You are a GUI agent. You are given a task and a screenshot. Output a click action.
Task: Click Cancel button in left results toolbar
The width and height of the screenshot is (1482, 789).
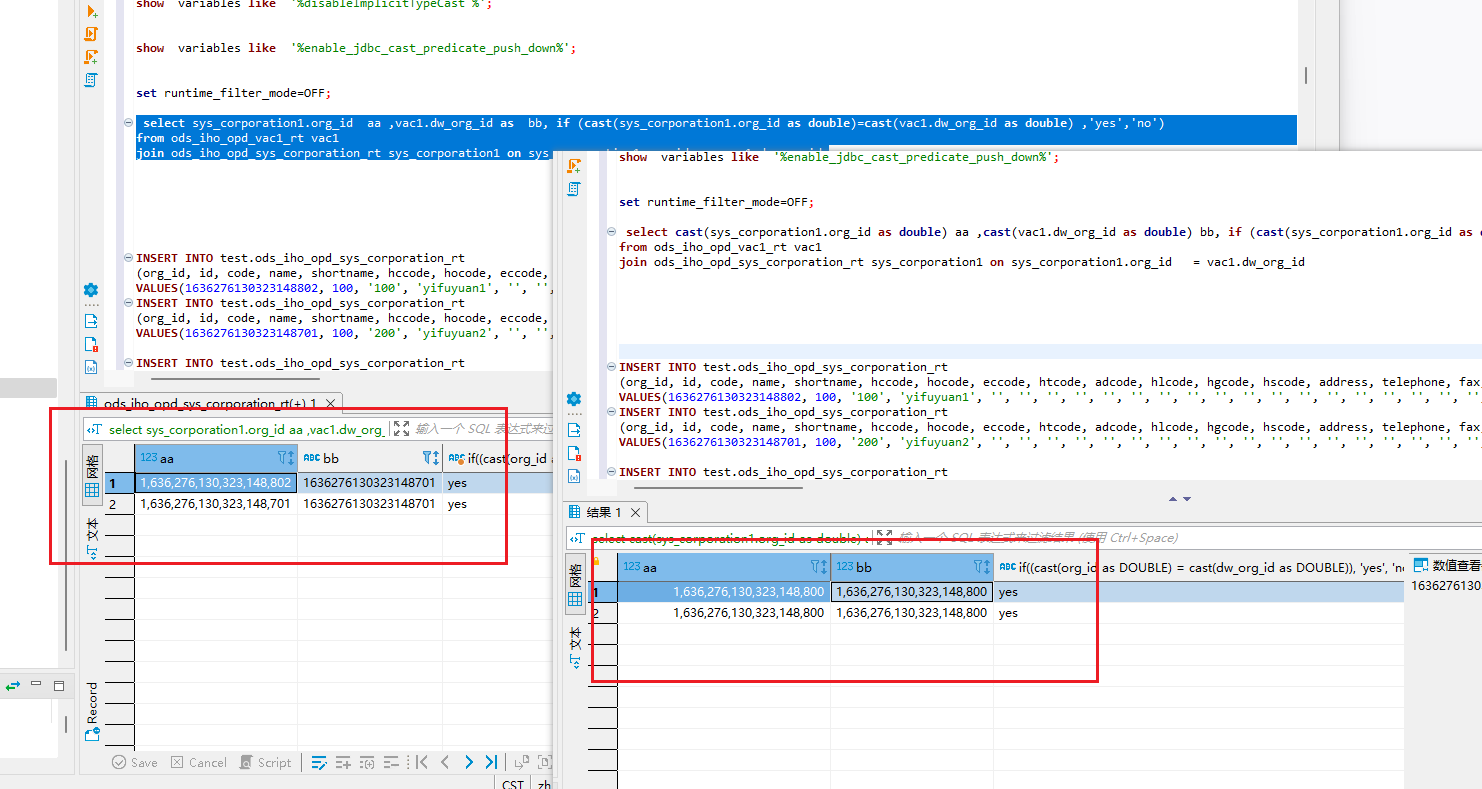click(x=198, y=762)
